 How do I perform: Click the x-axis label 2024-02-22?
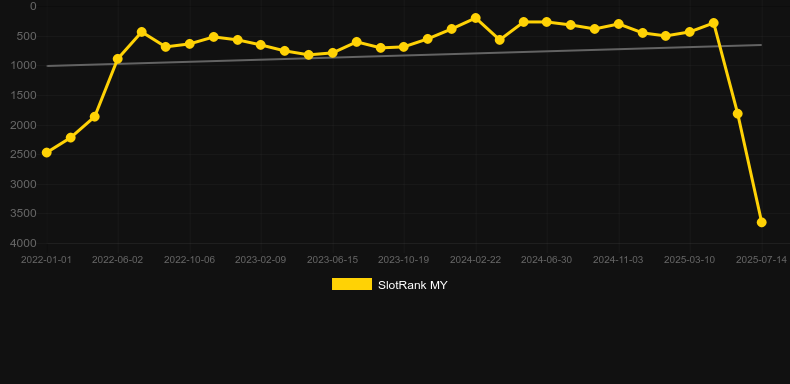coord(476,260)
